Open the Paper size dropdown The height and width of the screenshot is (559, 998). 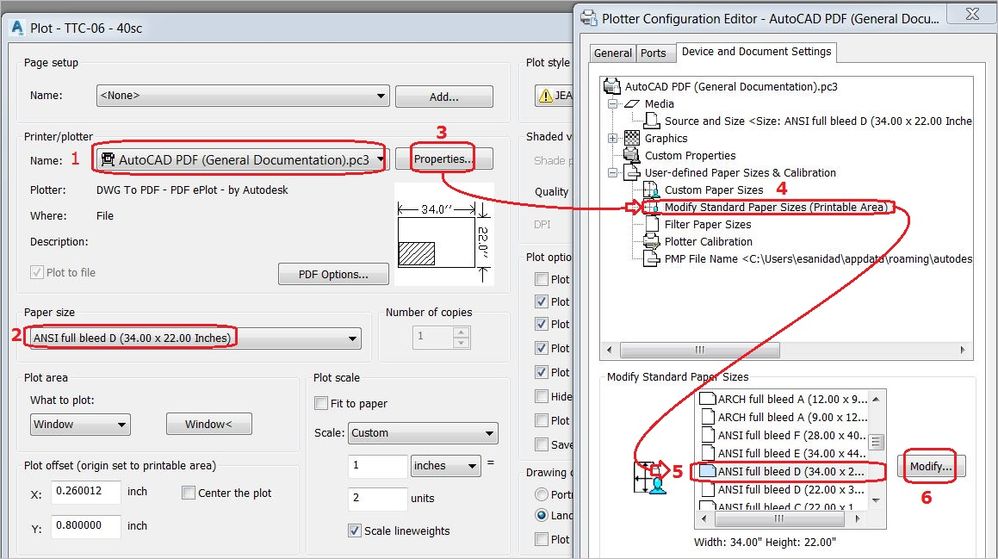[195, 338]
